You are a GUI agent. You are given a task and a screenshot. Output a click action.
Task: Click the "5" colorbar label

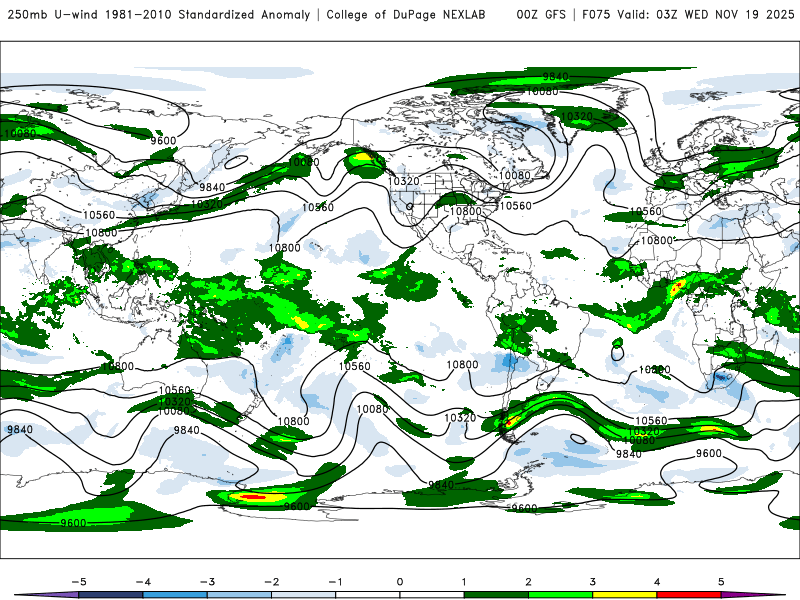coord(721,582)
